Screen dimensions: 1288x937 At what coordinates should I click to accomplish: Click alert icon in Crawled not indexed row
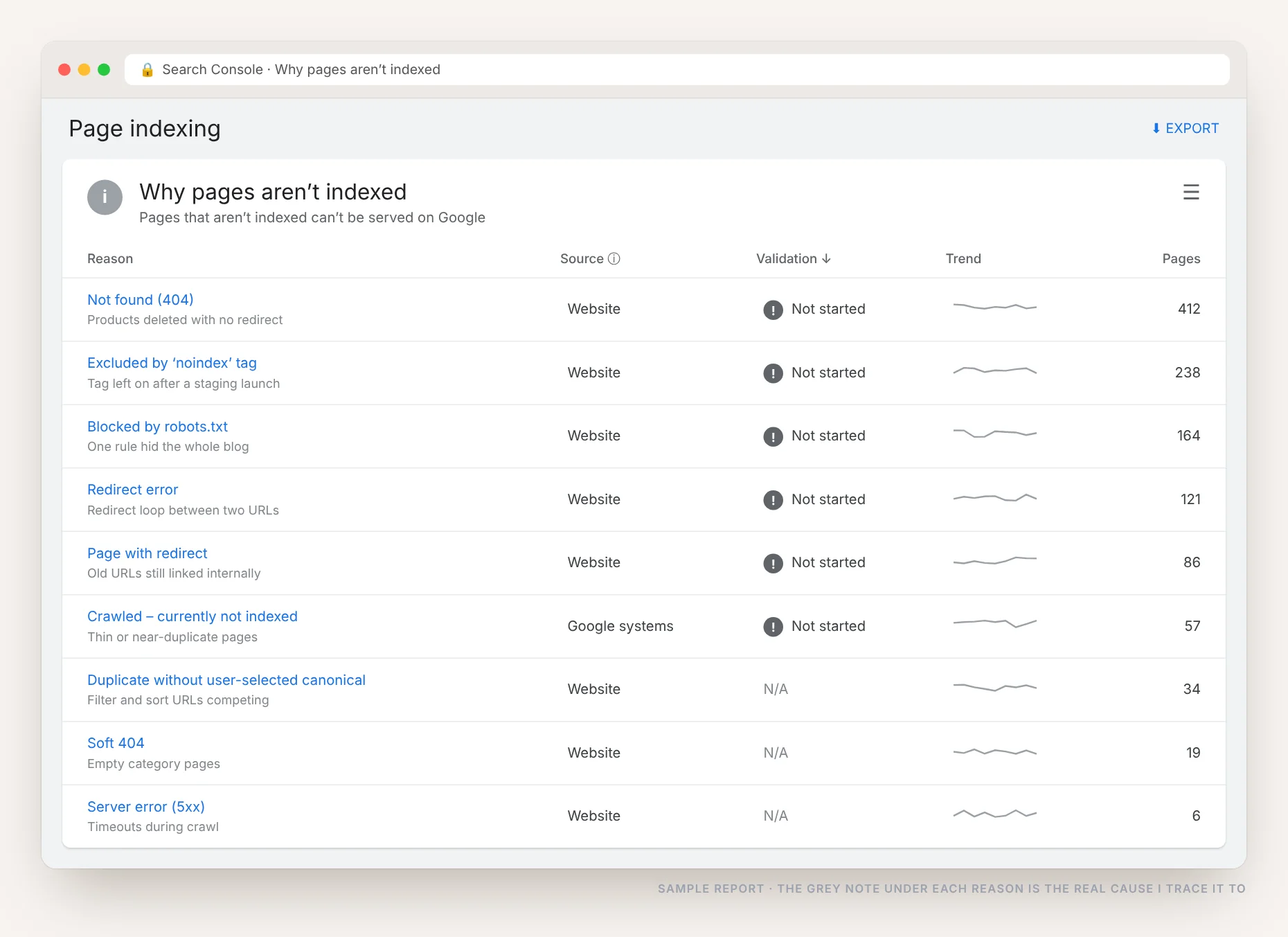click(x=773, y=627)
